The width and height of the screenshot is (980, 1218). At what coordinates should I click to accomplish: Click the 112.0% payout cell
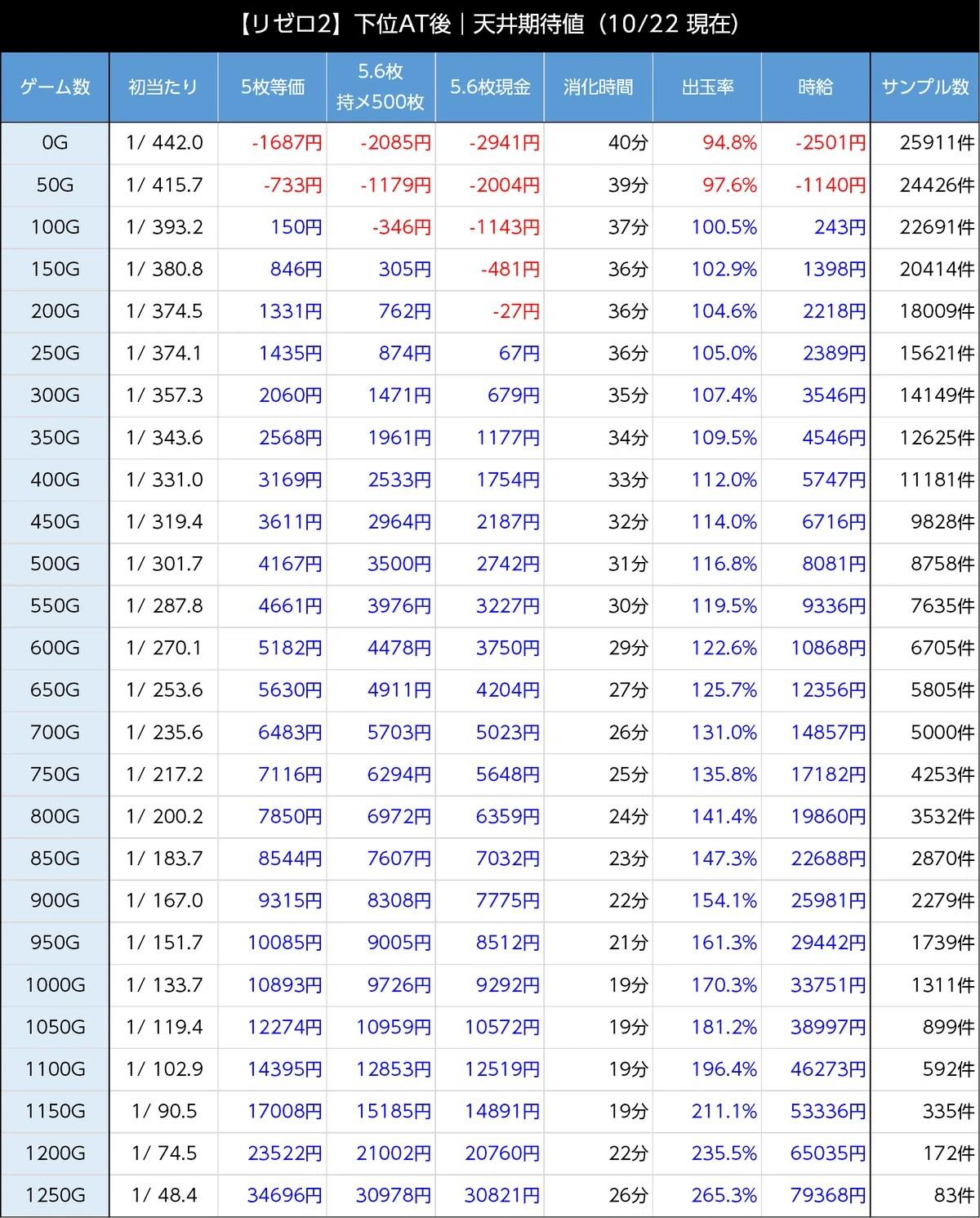point(707,480)
